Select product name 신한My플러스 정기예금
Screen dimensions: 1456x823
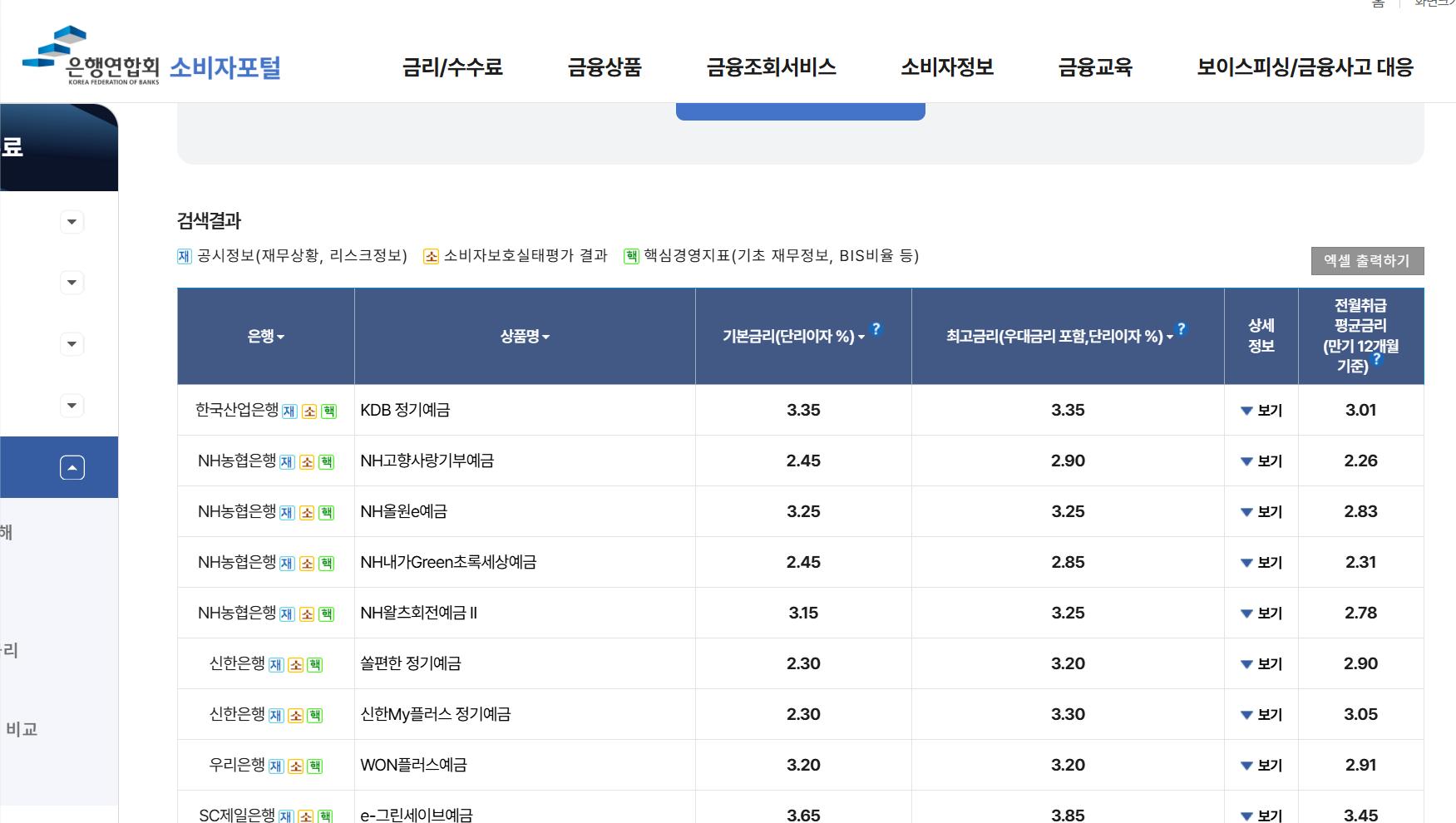pyautogui.click(x=436, y=714)
